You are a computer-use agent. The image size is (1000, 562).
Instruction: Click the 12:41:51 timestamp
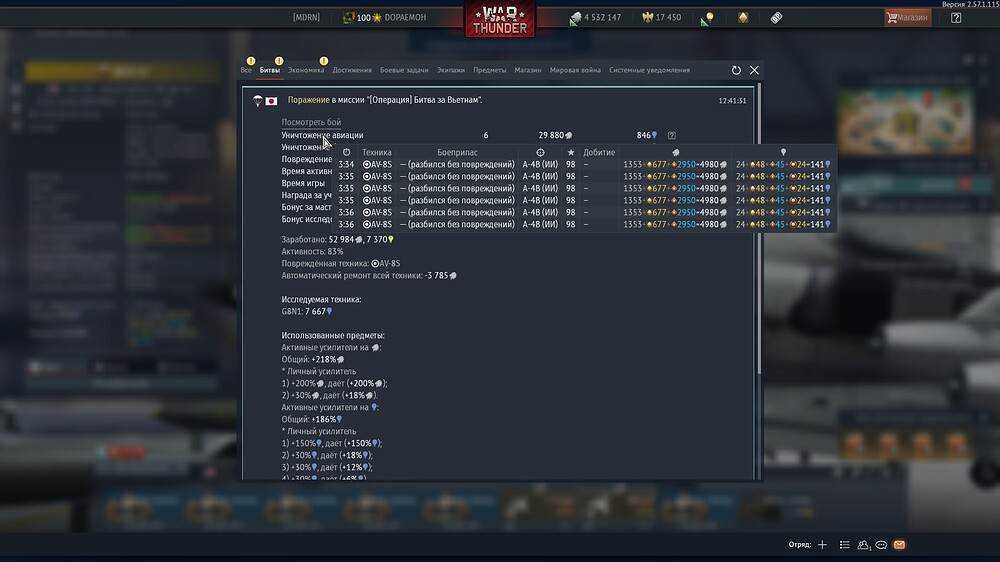pyautogui.click(x=732, y=101)
